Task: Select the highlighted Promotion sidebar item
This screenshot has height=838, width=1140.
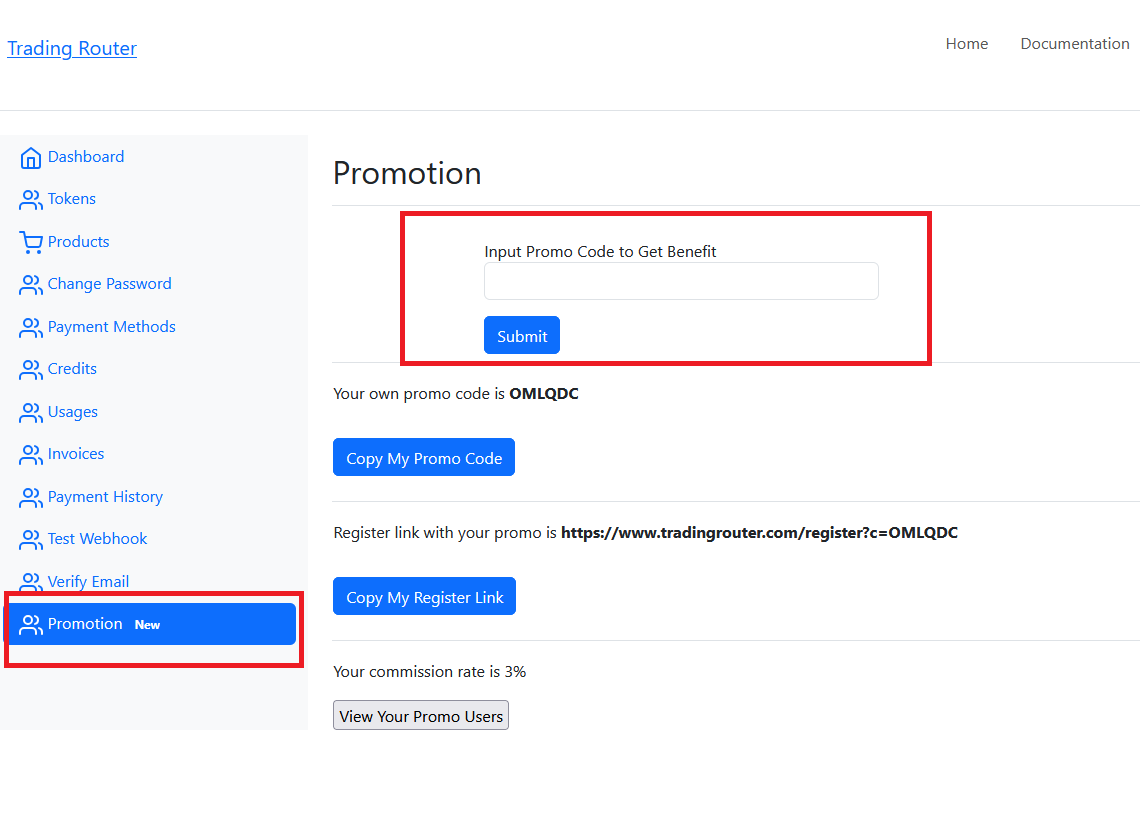Action: (x=150, y=624)
